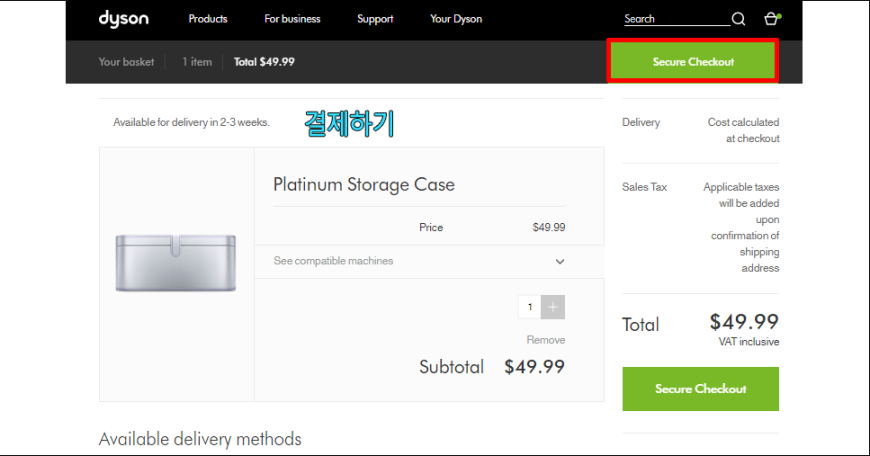
Task: Open the Support menu
Action: pos(375,19)
